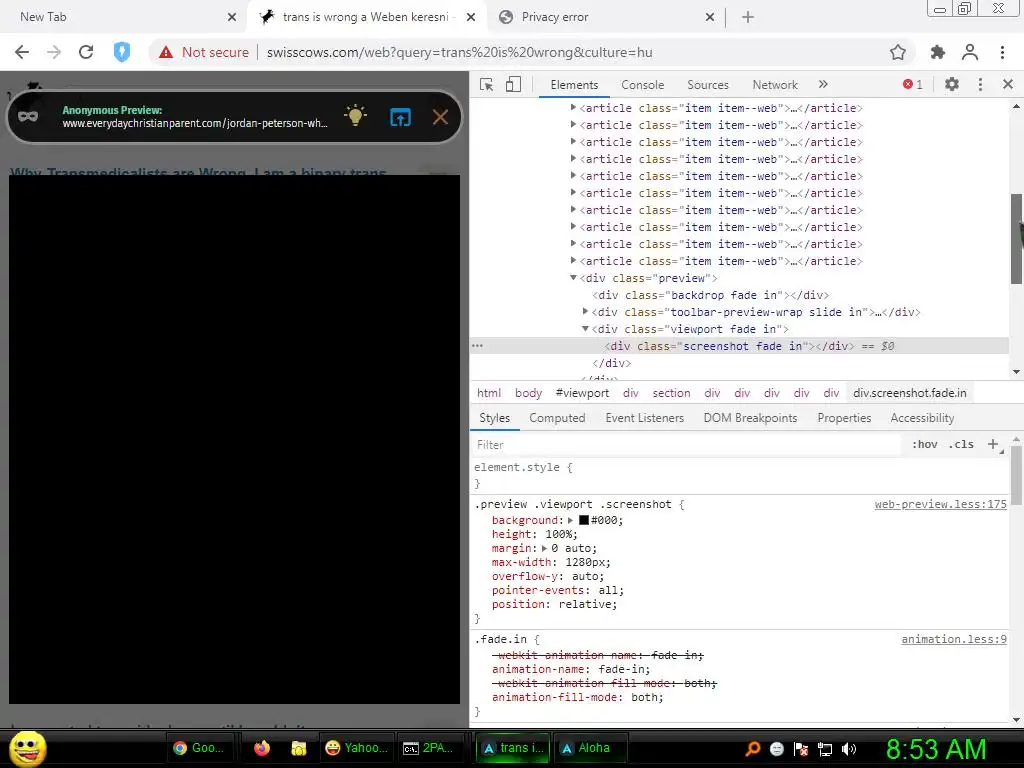Open the extensions puzzle icon
Screen dimensions: 1024x768
coord(938,52)
